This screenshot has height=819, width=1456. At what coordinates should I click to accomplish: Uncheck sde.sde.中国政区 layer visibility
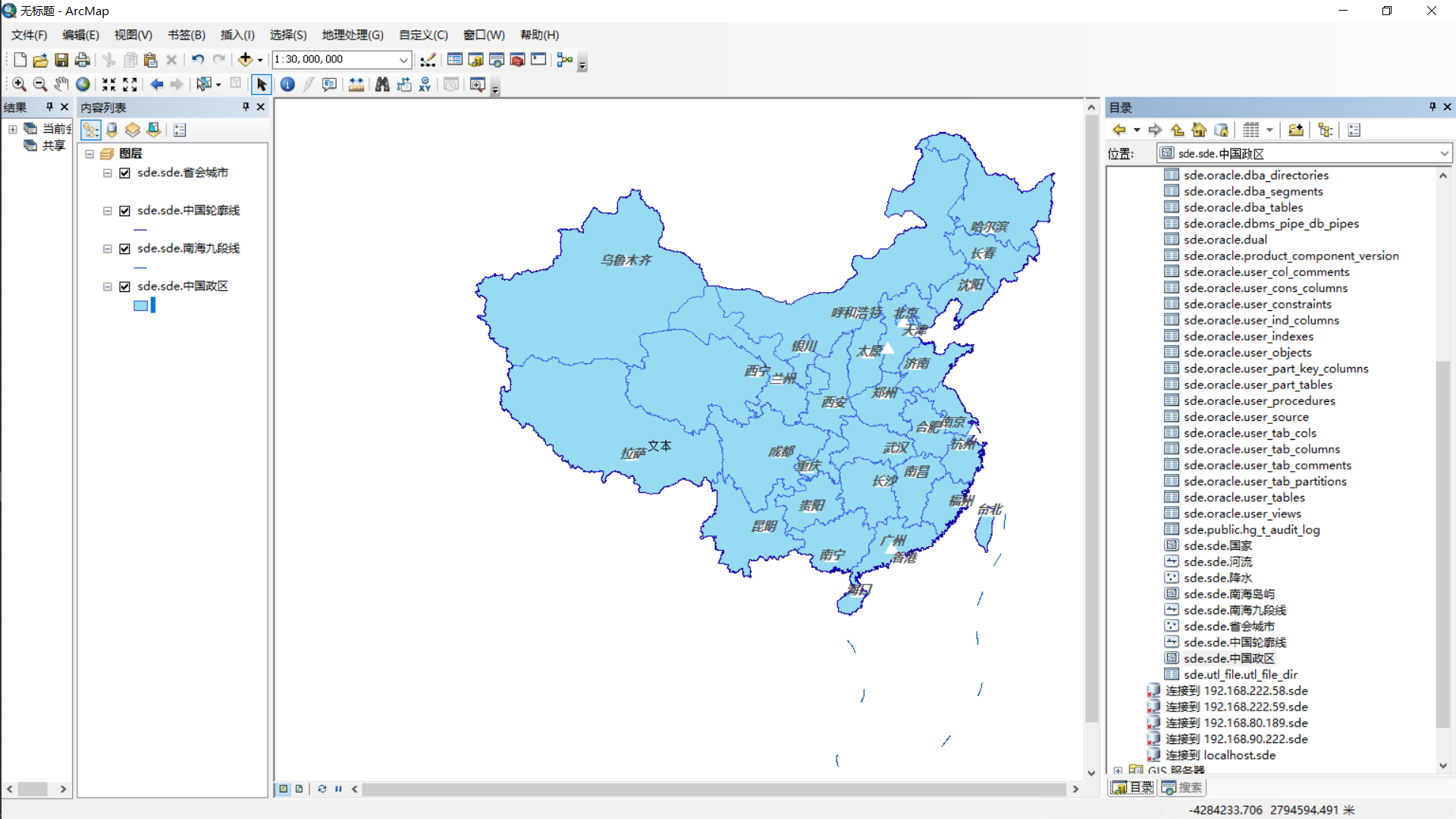pyautogui.click(x=125, y=287)
